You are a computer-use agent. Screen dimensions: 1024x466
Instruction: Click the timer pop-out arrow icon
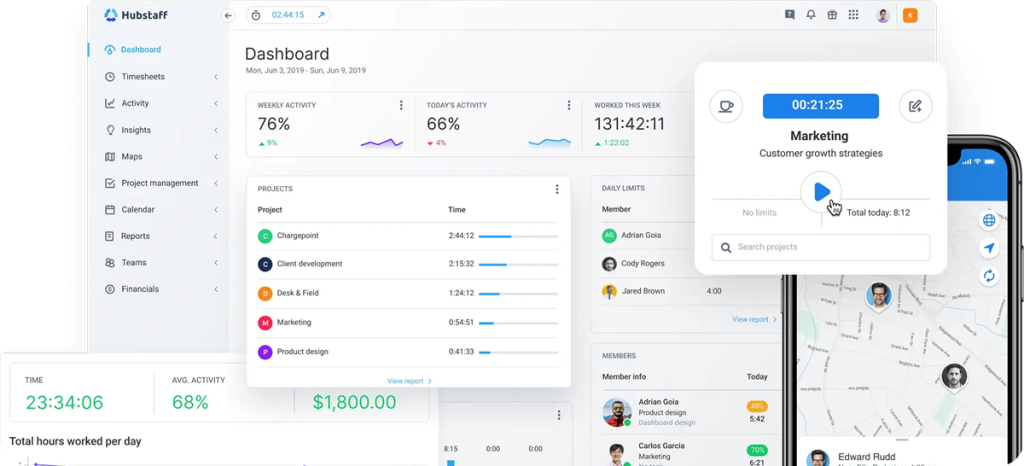tap(321, 15)
